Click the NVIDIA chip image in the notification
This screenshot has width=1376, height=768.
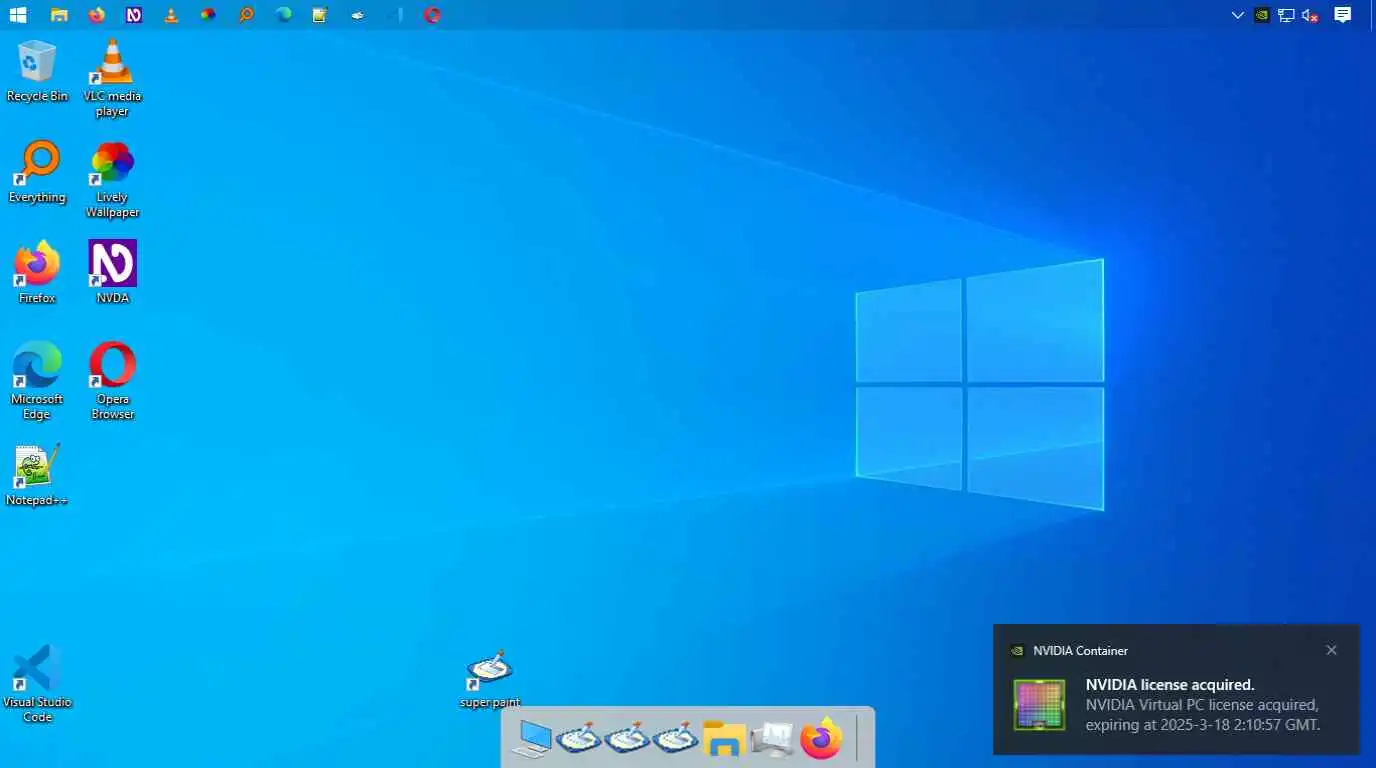(x=1039, y=704)
